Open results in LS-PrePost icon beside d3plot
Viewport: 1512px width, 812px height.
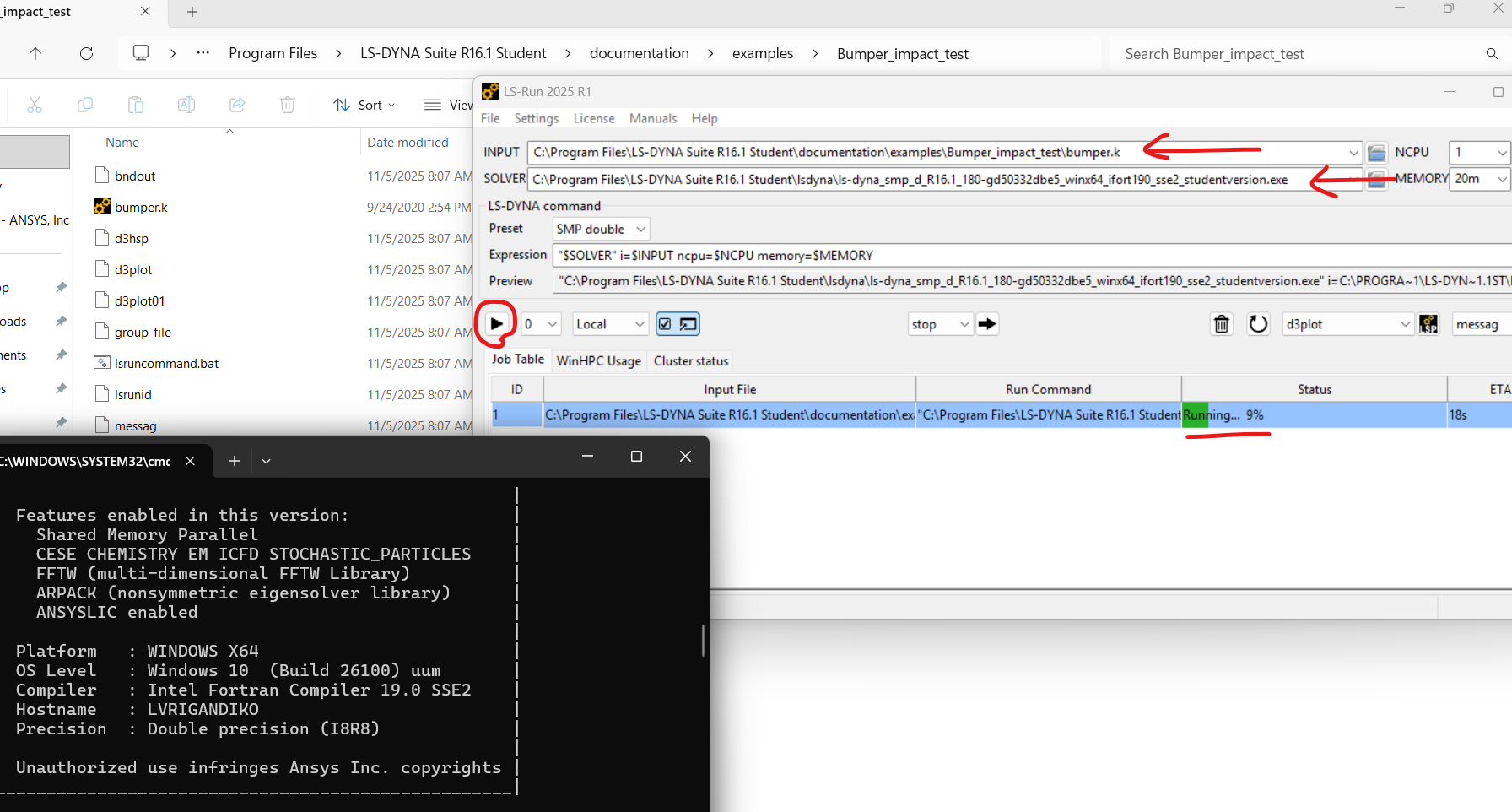coord(1428,324)
